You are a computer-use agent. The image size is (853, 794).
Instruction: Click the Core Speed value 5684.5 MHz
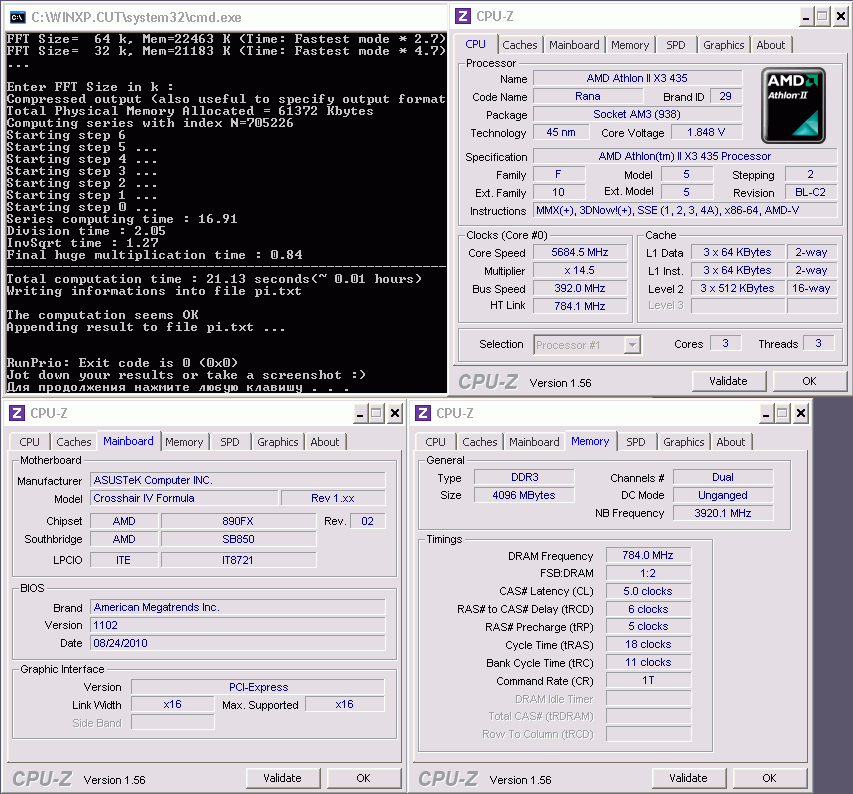tap(580, 252)
